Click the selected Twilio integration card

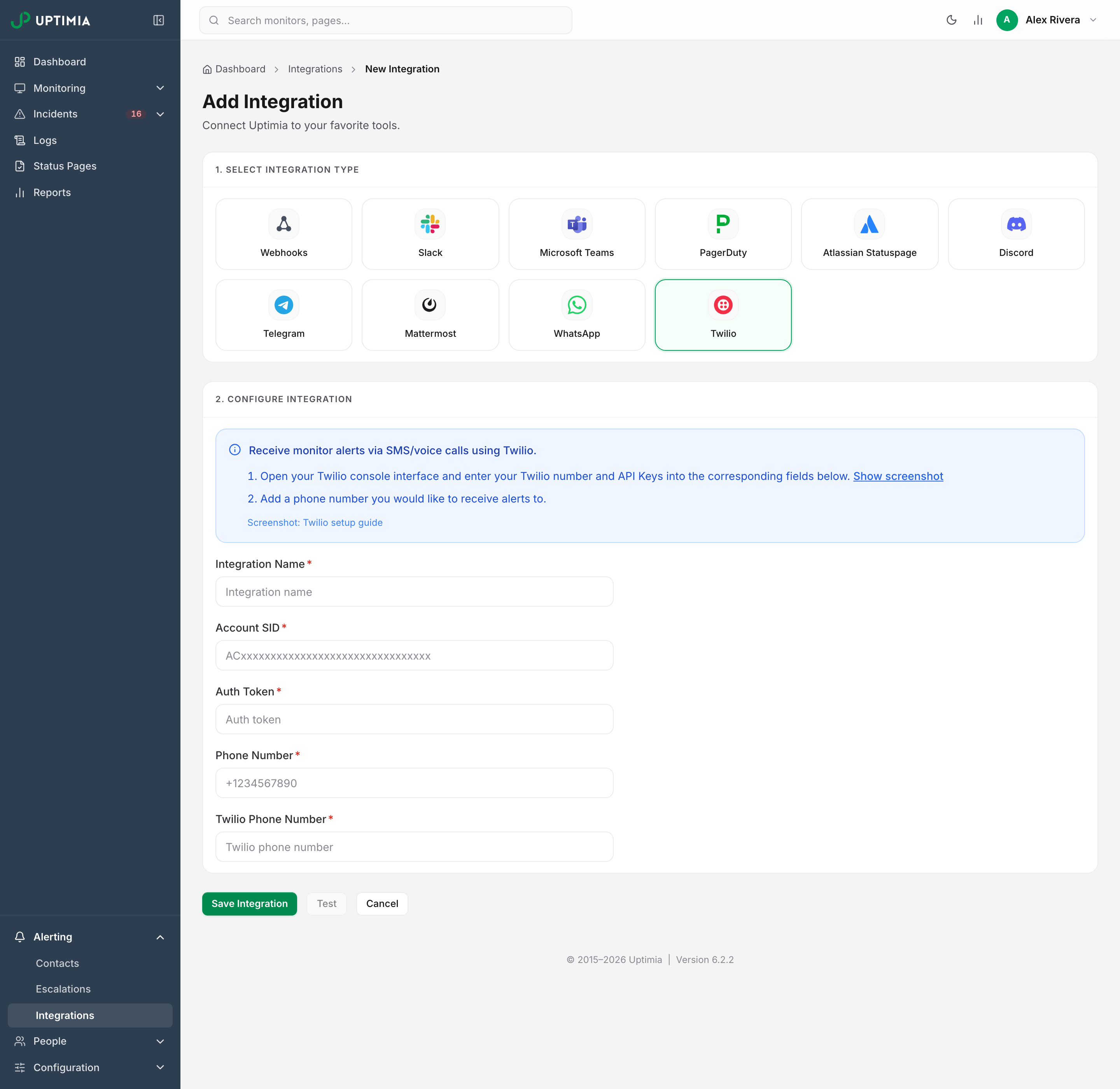pyautogui.click(x=723, y=315)
